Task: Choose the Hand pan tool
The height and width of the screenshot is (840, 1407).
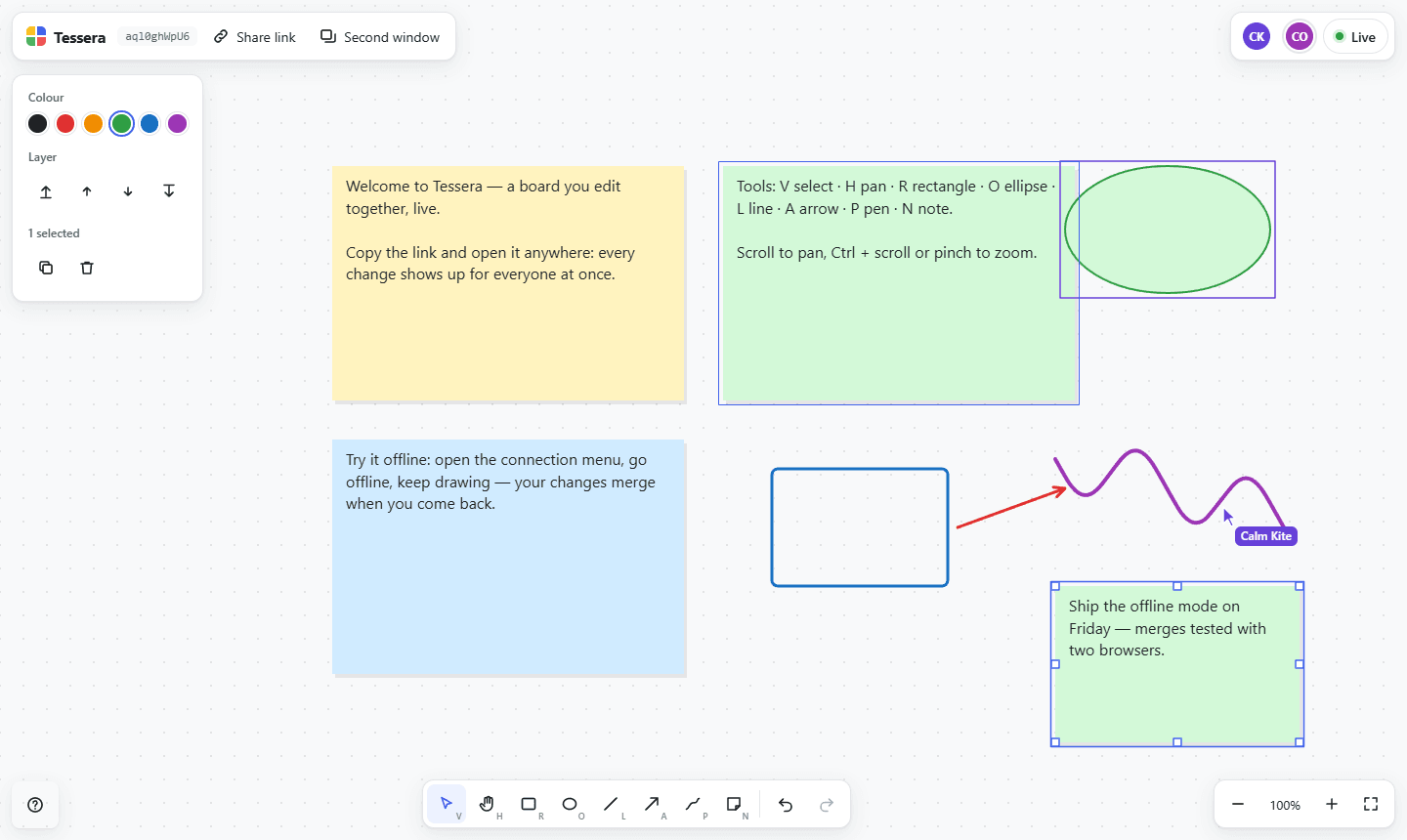Action: click(488, 804)
